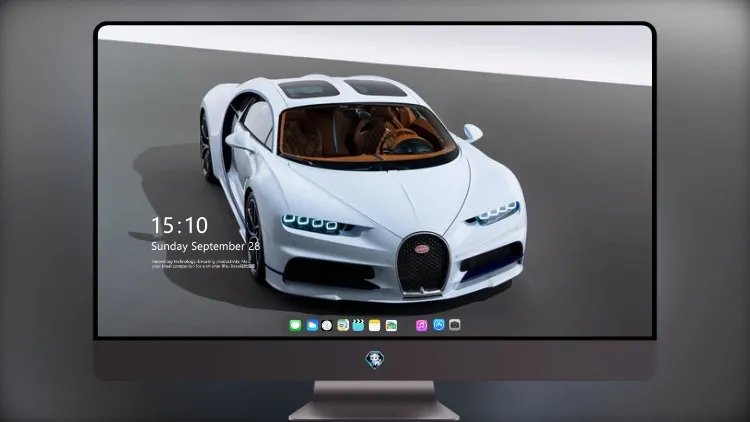
Task: Open the Clock app in dock
Action: coord(327,325)
